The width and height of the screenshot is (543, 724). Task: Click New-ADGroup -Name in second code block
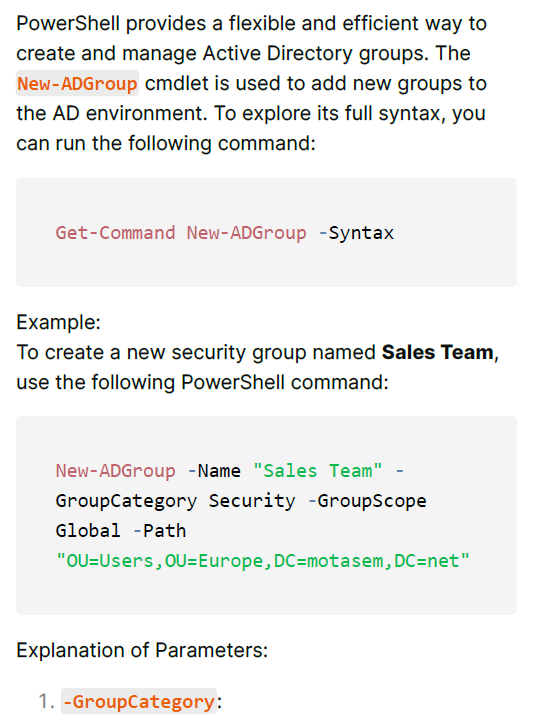[x=148, y=471]
